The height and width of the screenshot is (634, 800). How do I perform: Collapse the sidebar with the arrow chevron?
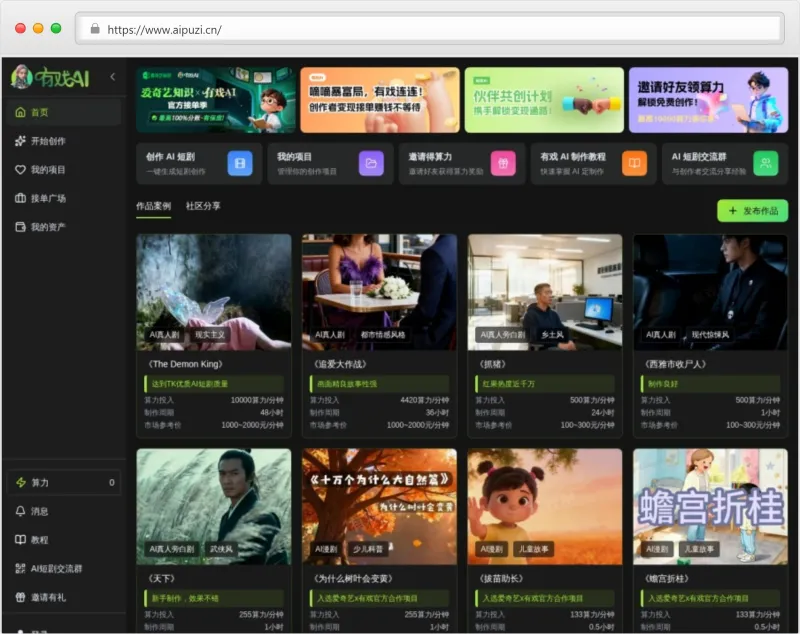tap(112, 77)
